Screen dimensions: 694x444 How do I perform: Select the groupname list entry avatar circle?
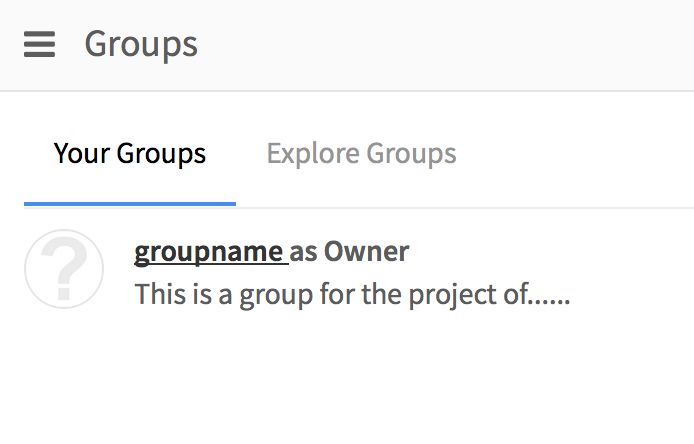click(64, 269)
